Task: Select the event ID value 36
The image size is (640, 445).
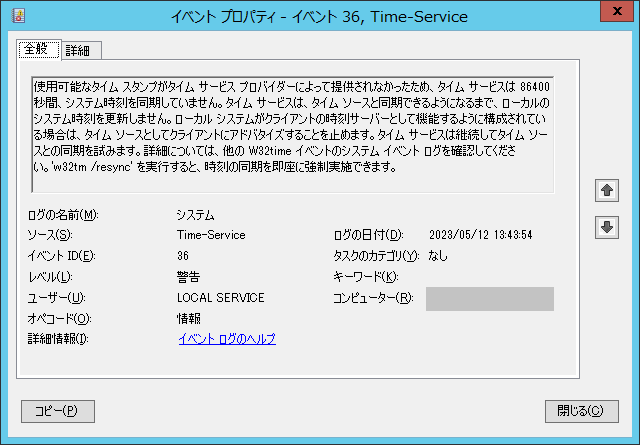Action: (182, 256)
